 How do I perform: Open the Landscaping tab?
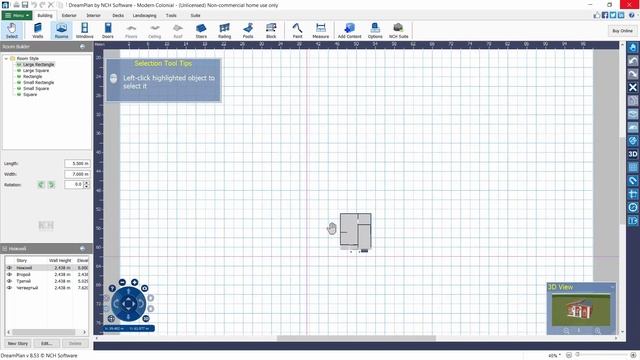coord(144,16)
